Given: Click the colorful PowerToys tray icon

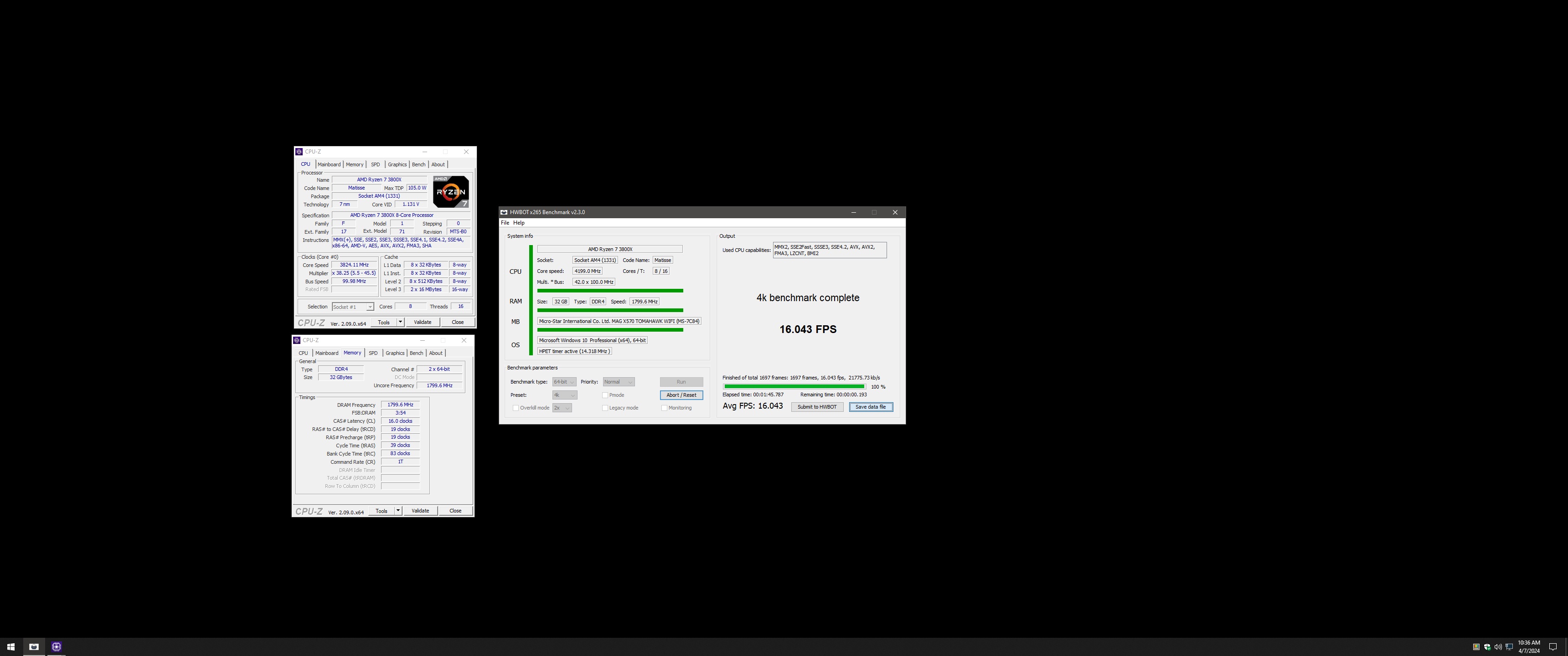Looking at the screenshot, I should (1476, 647).
